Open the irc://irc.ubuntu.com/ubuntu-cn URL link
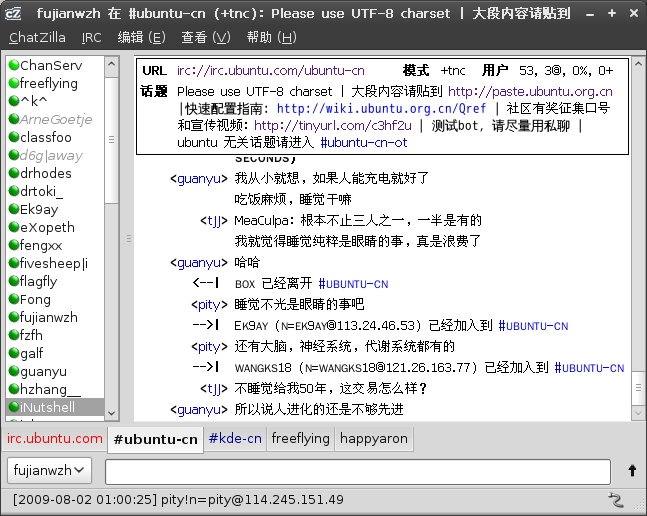This screenshot has height=516, width=647. click(271, 71)
